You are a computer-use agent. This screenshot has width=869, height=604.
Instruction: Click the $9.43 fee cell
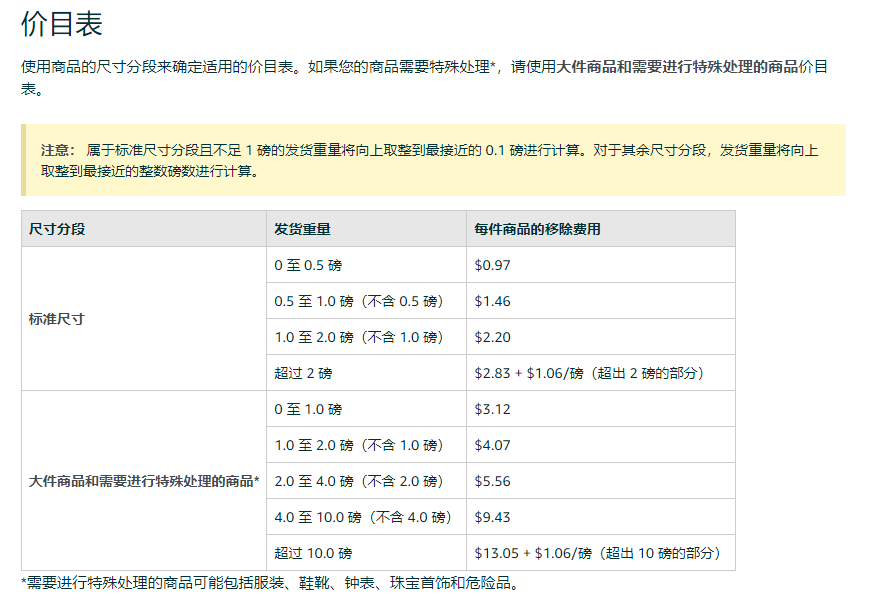pyautogui.click(x=492, y=517)
